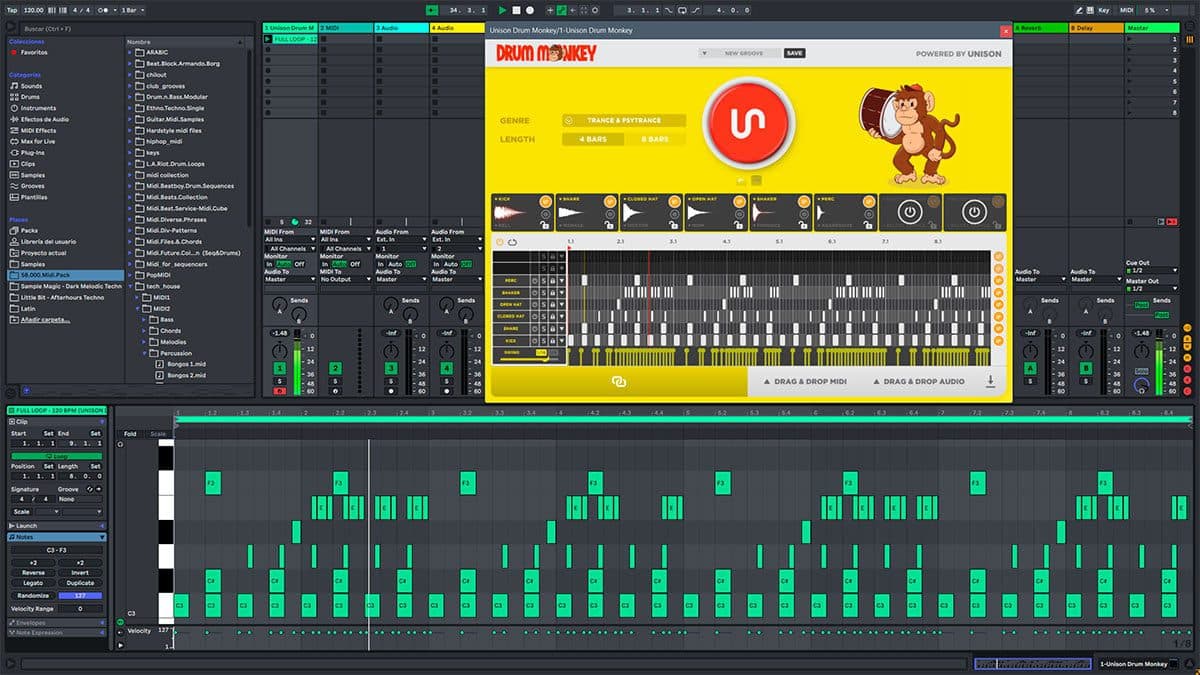Launch the FULL LOOP clip on track 1
The width and height of the screenshot is (1200, 675).
tap(268, 39)
